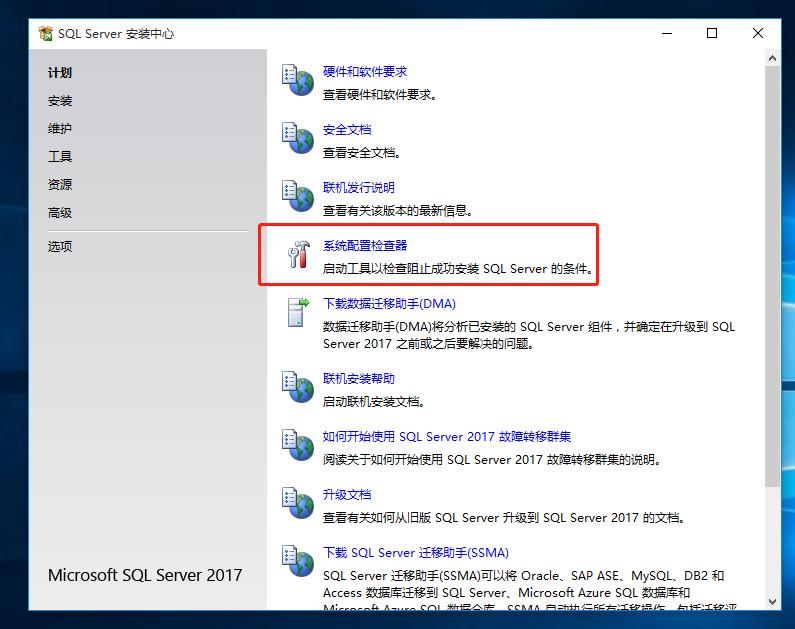Switch to the 安装 page
Image resolution: width=795 pixels, height=629 pixels.
60,101
